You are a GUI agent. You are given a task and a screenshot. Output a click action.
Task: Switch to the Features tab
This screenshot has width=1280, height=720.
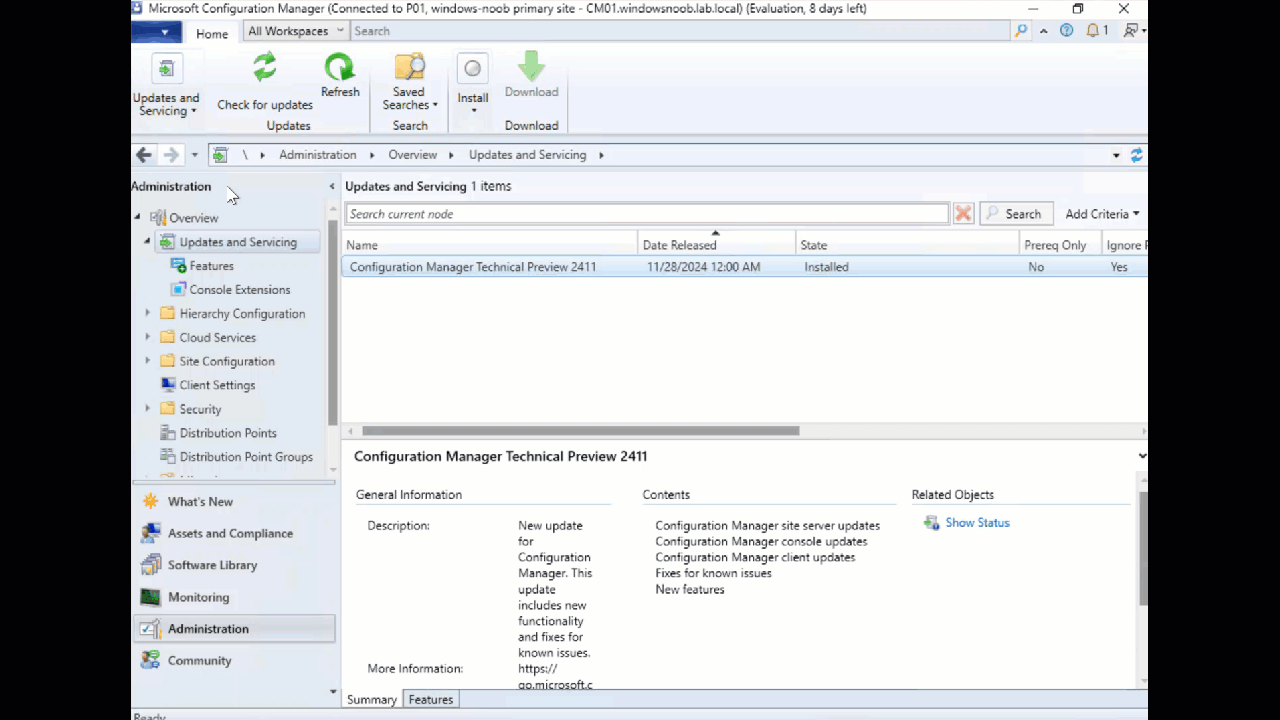[x=430, y=700]
